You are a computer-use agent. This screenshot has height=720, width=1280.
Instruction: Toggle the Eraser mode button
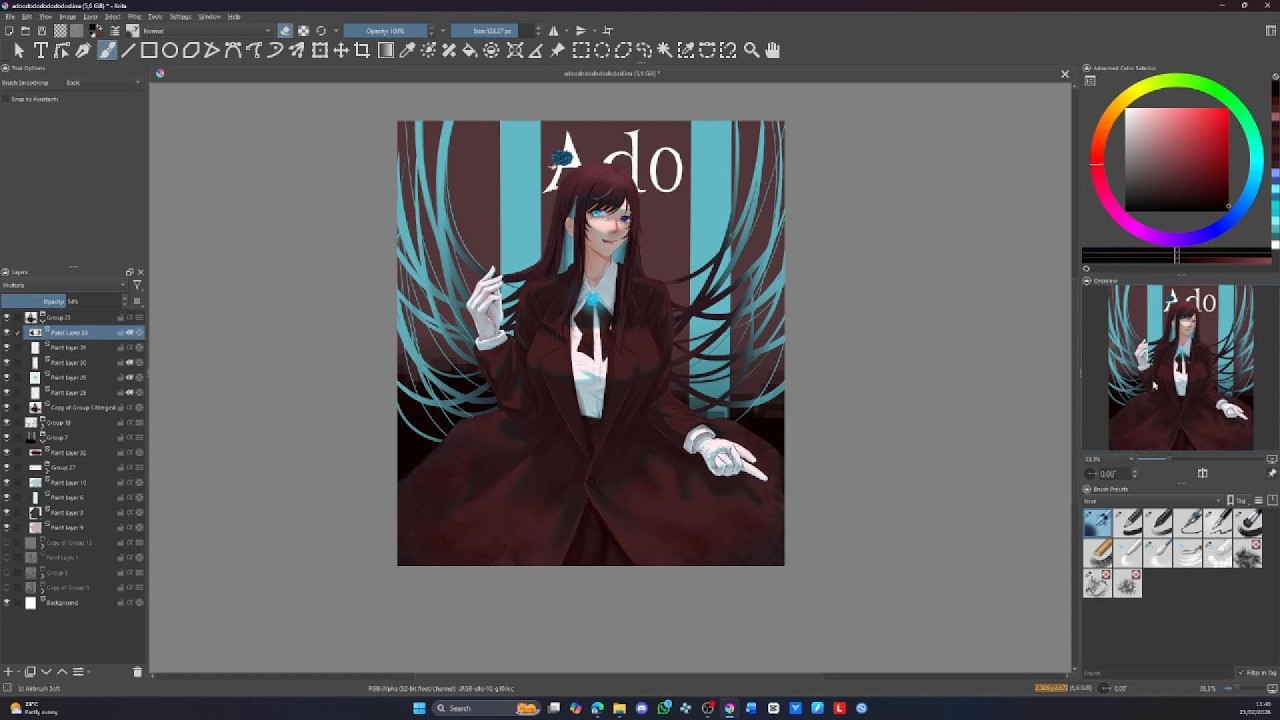click(x=285, y=31)
